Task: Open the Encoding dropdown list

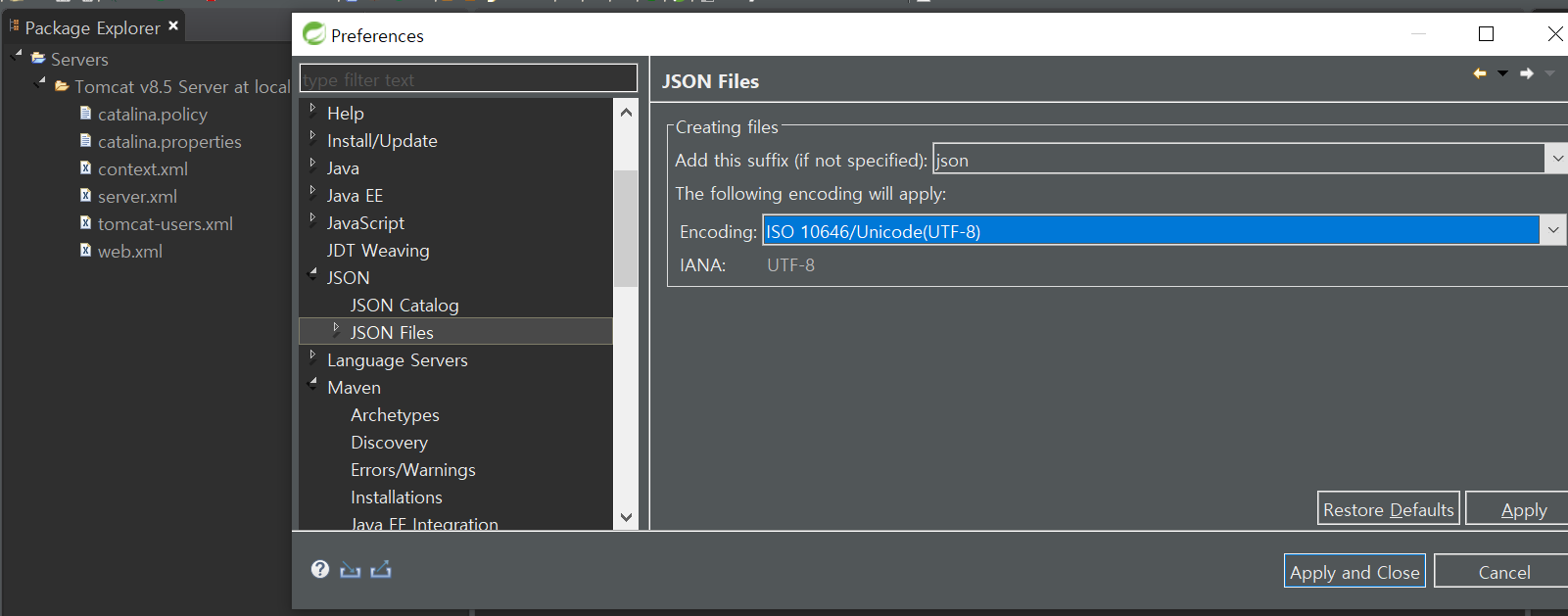Action: tap(1552, 230)
